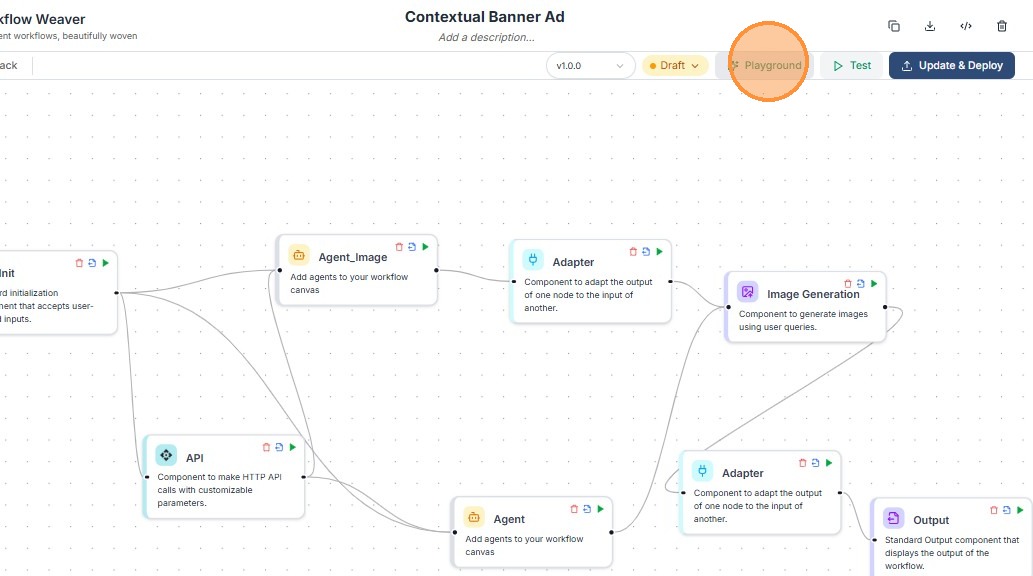1033x576 pixels.
Task: Select the Output node title
Action: [931, 520]
